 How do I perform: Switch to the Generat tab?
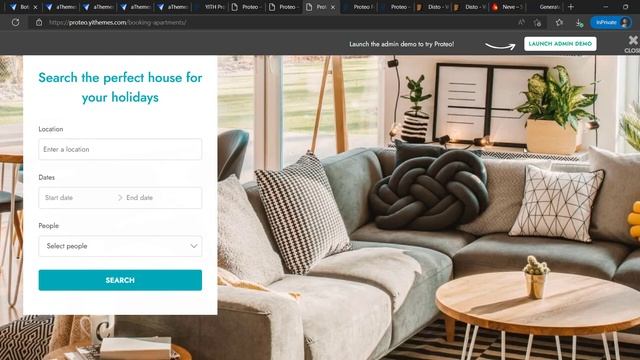pos(546,7)
